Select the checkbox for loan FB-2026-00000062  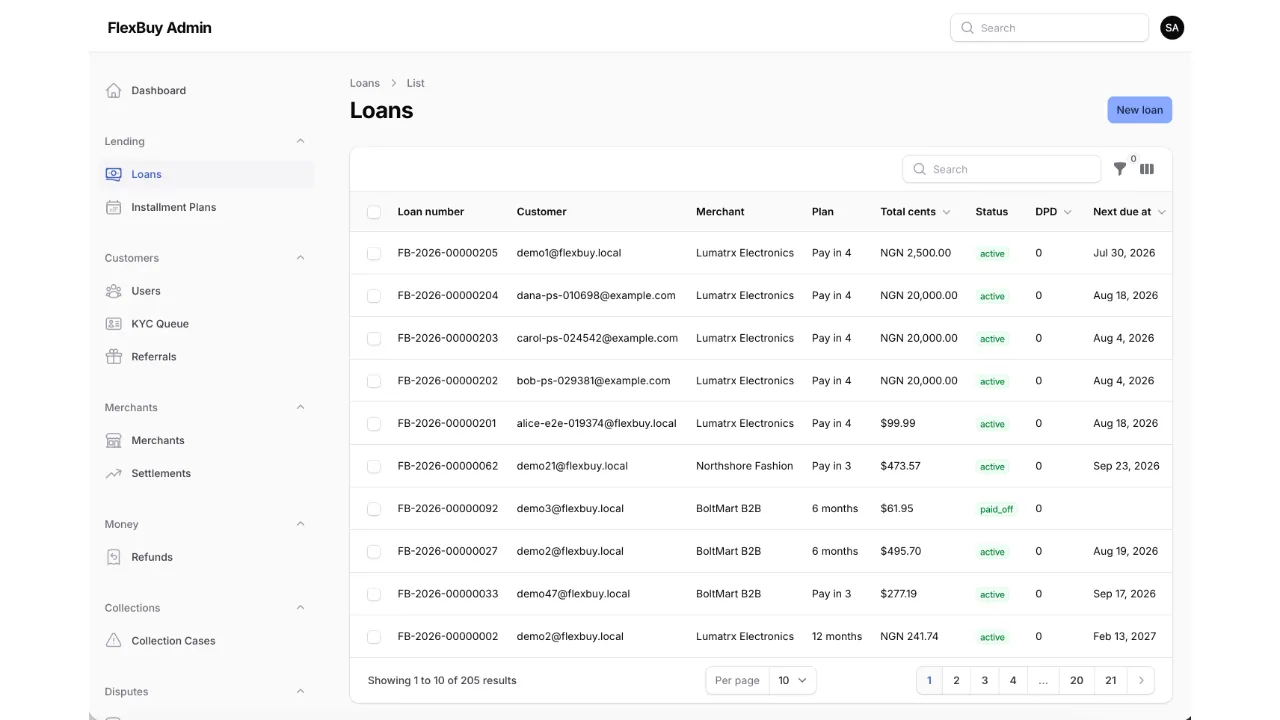(374, 466)
